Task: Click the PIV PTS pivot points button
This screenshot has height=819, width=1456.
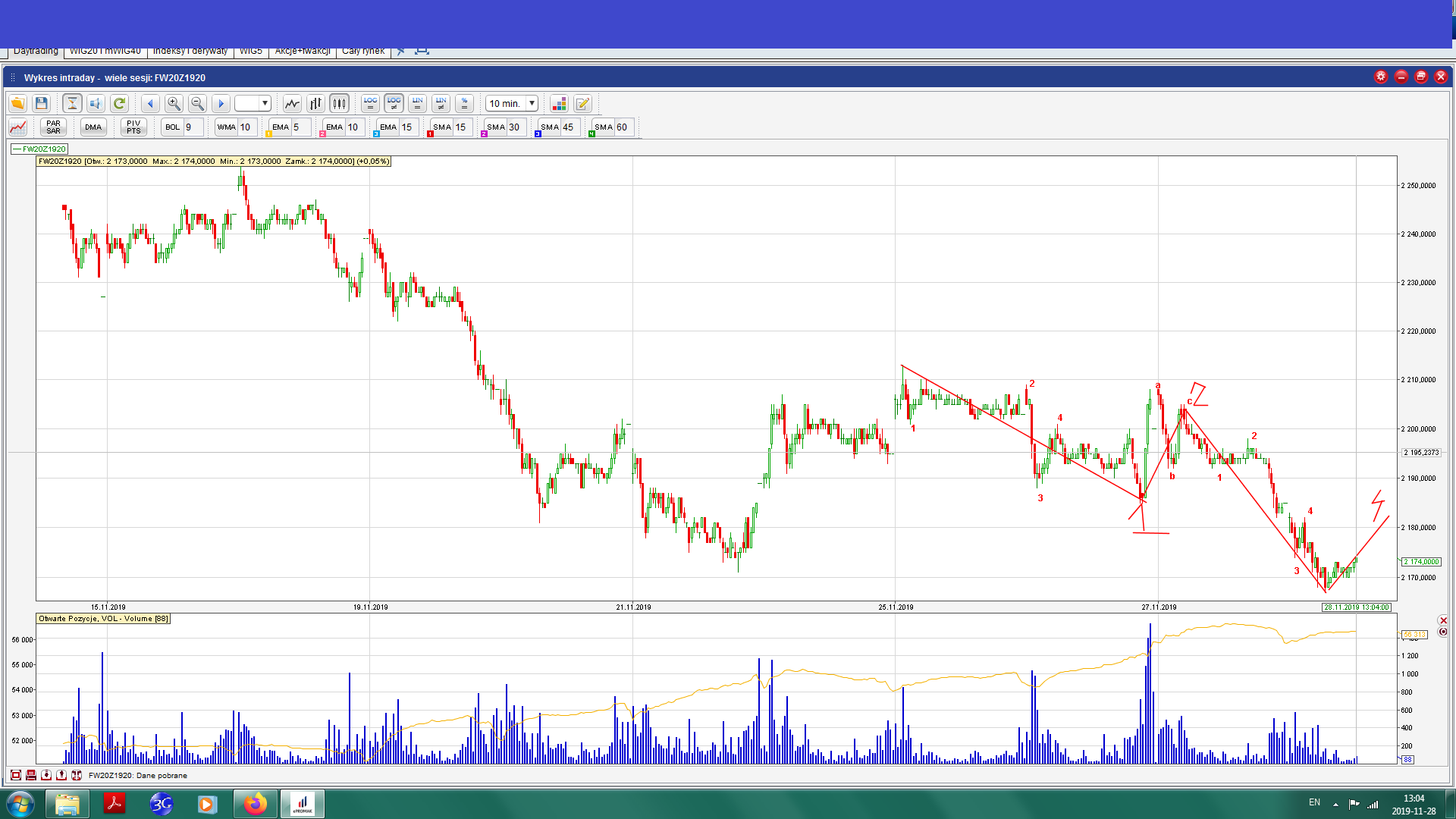Action: coord(133,127)
